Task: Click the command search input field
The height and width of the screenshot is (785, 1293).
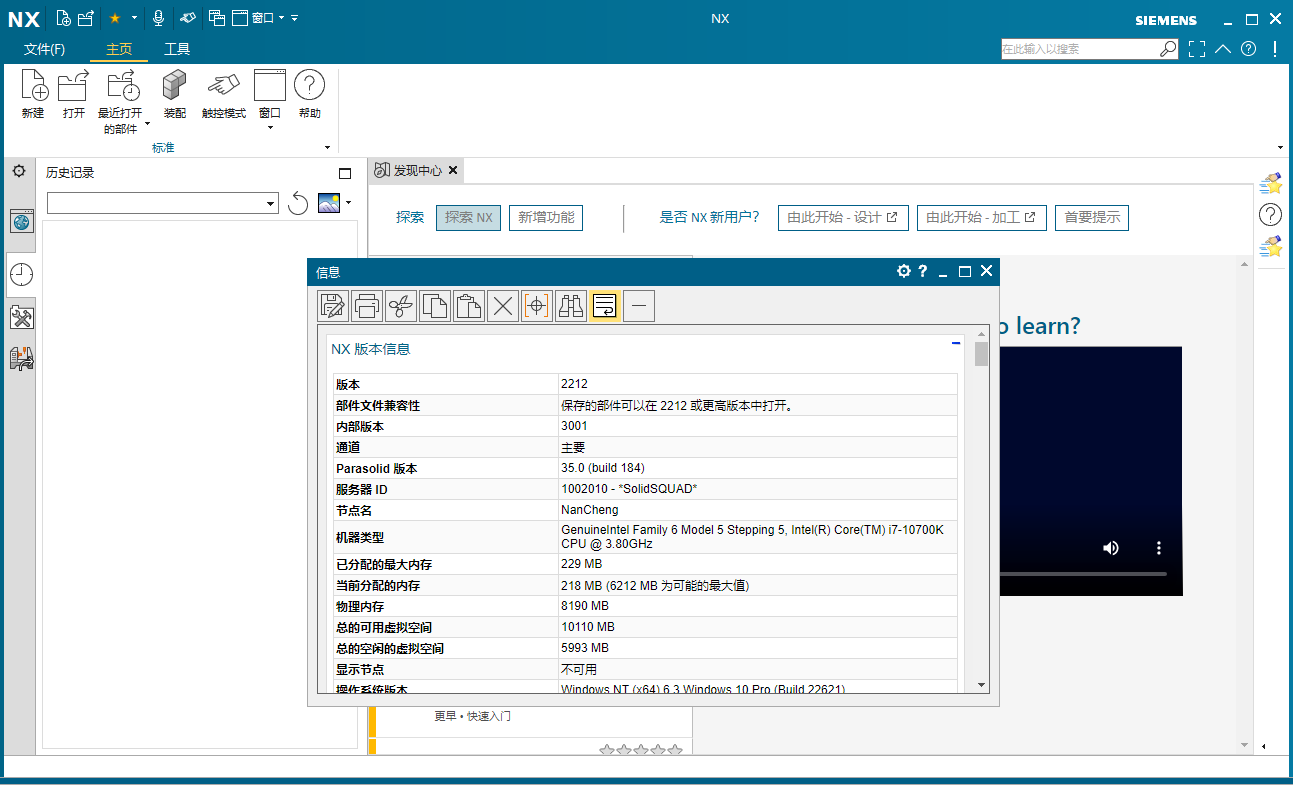Action: [x=1080, y=48]
